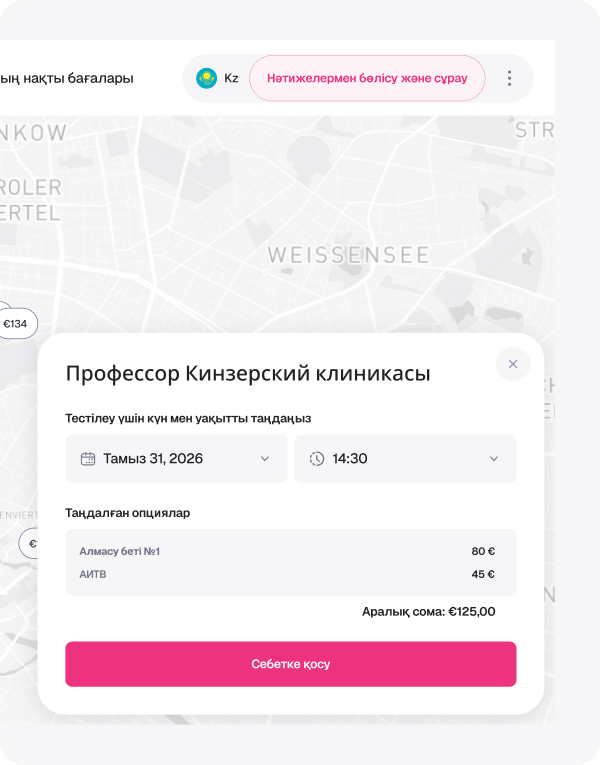Expand the date dropdown chevron
This screenshot has height=765, width=600.
click(265, 459)
